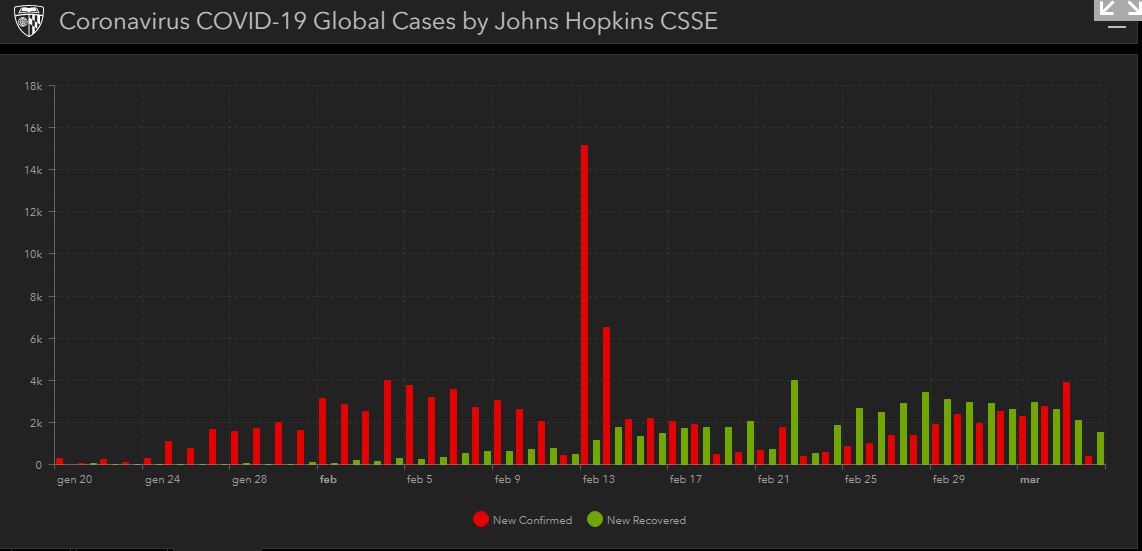Click the 0 y-axis label
Image resolution: width=1142 pixels, height=551 pixels.
tap(39, 465)
